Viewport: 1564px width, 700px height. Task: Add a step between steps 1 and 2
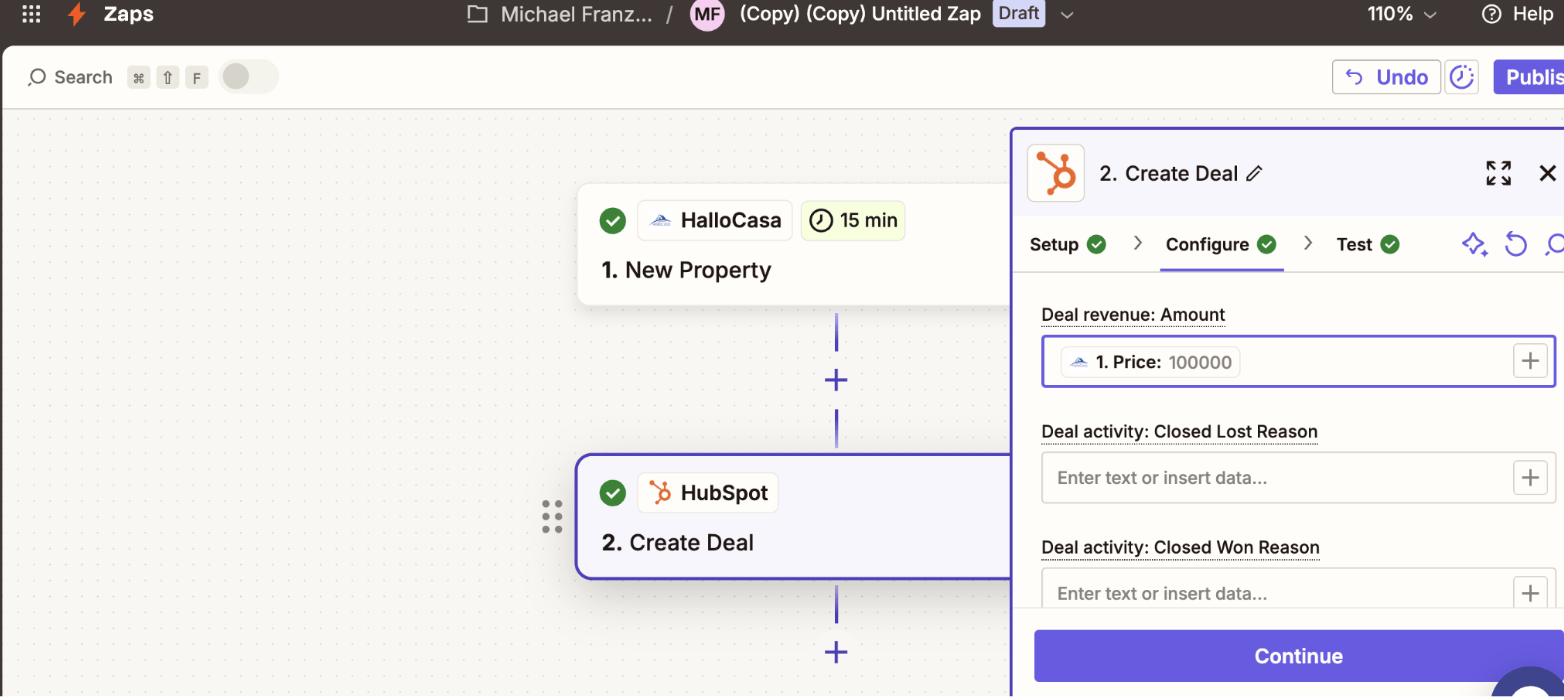[x=836, y=380]
